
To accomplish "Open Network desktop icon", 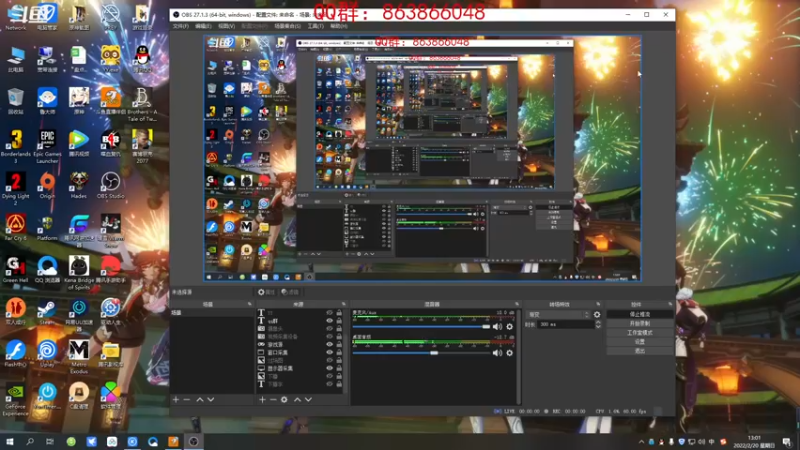I will [16, 18].
